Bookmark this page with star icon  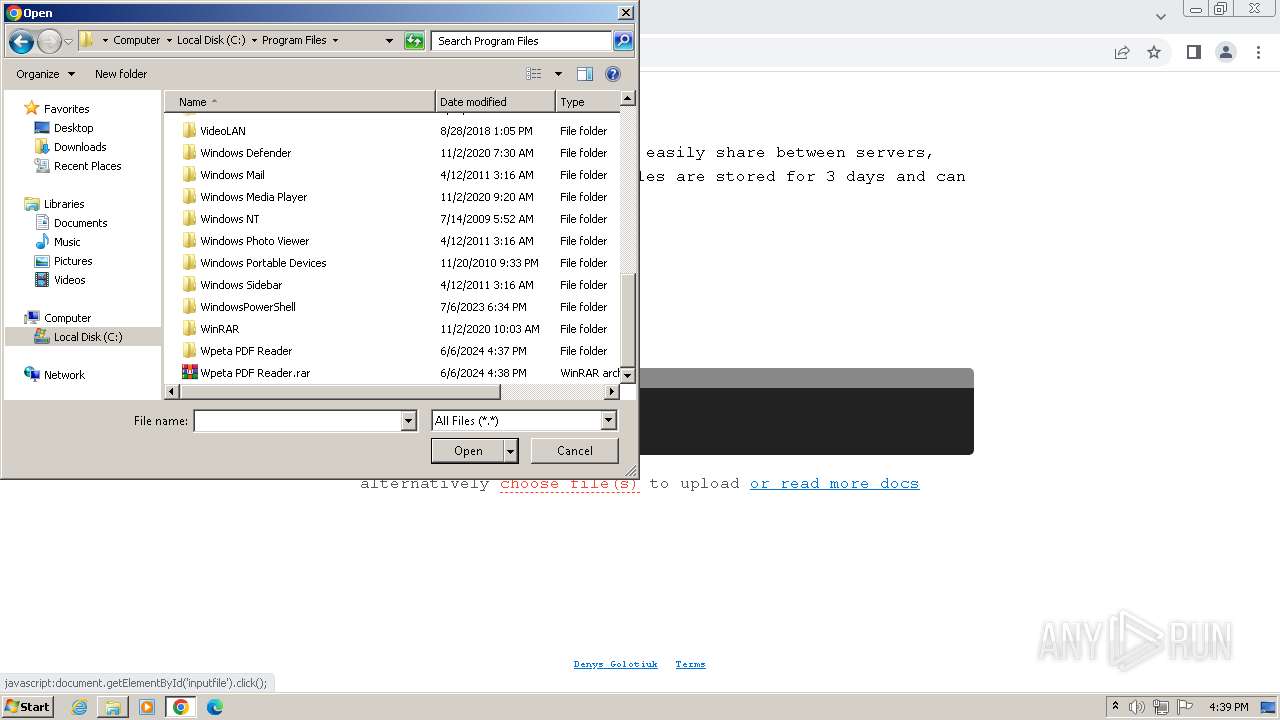(1154, 53)
